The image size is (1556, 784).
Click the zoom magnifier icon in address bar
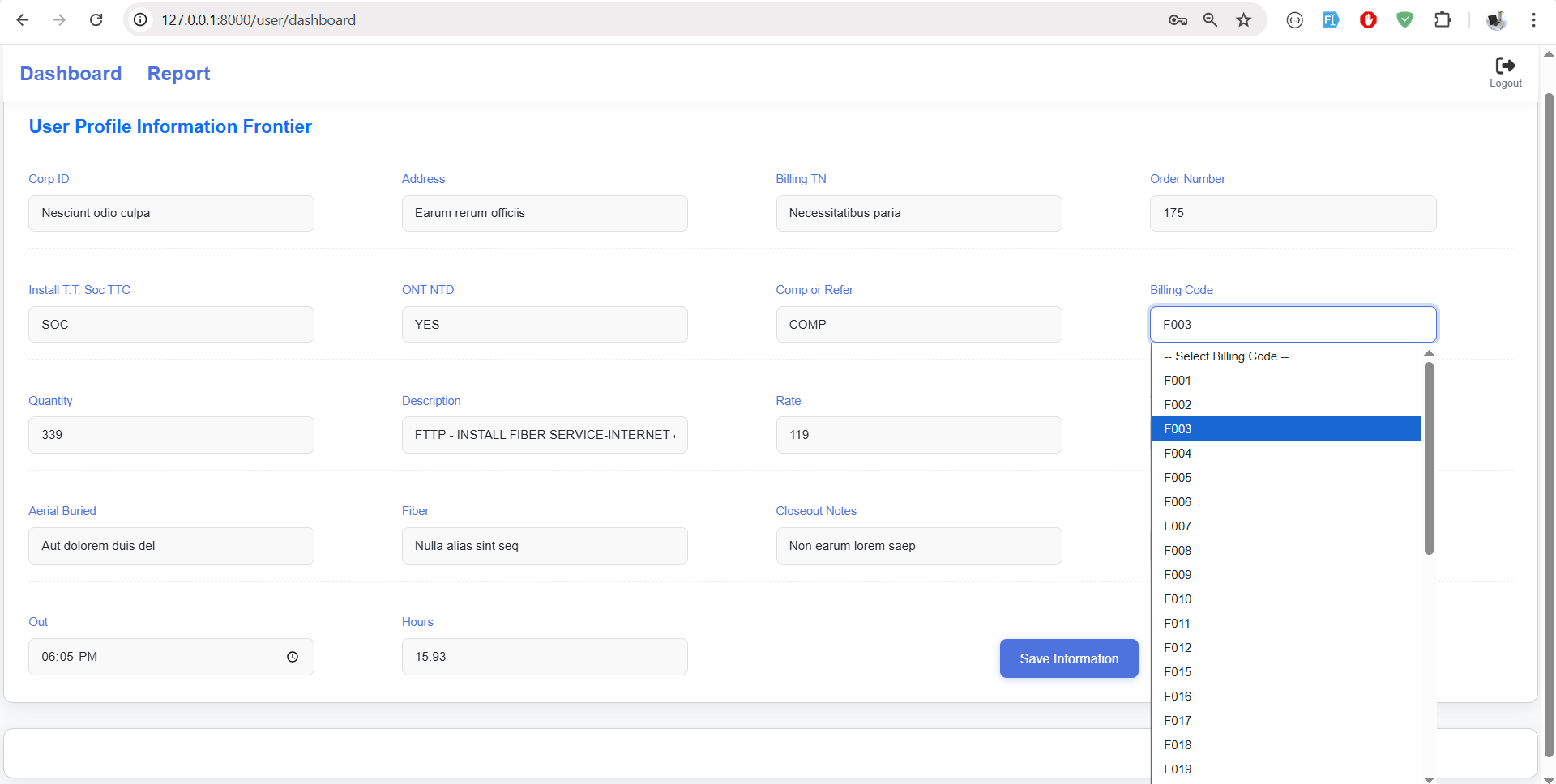1210,20
